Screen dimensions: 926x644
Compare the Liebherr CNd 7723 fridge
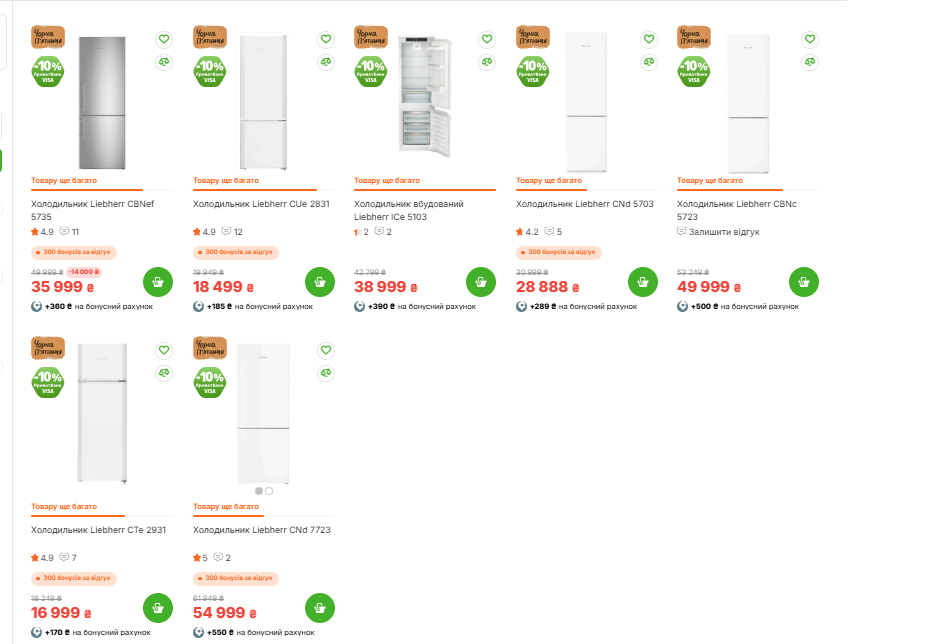coord(325,373)
